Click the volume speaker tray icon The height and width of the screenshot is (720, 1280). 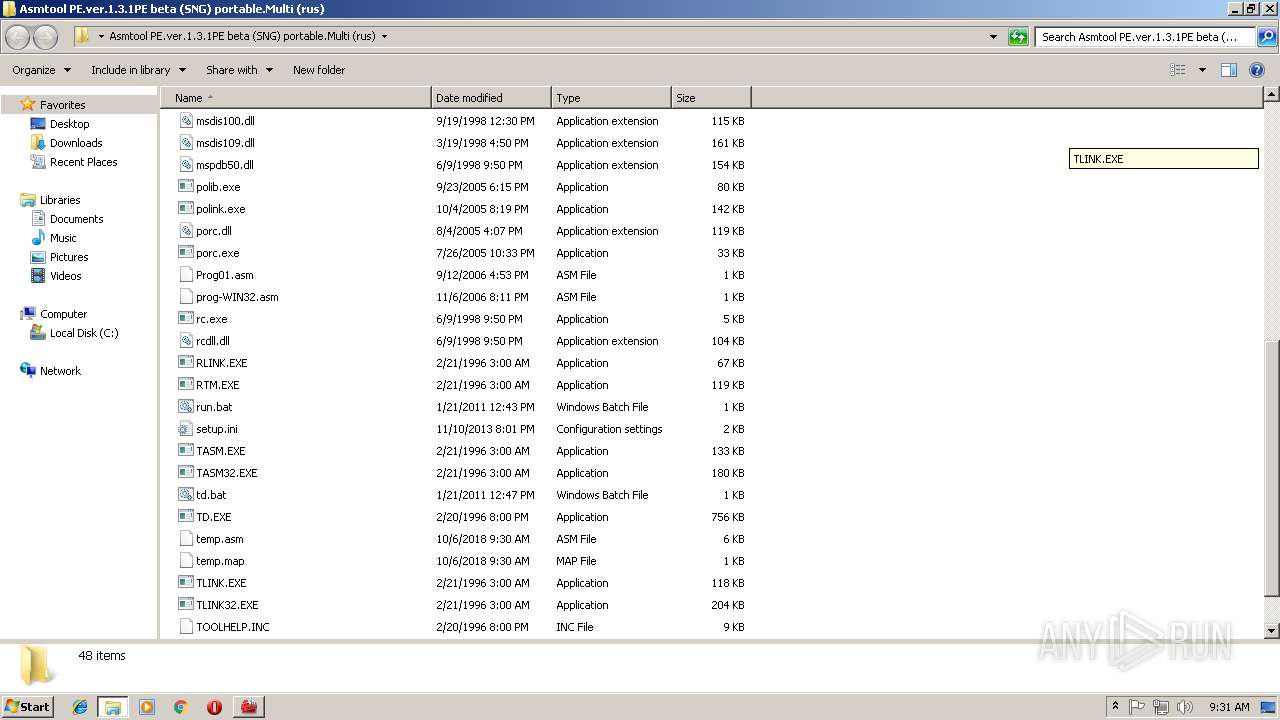click(1185, 706)
